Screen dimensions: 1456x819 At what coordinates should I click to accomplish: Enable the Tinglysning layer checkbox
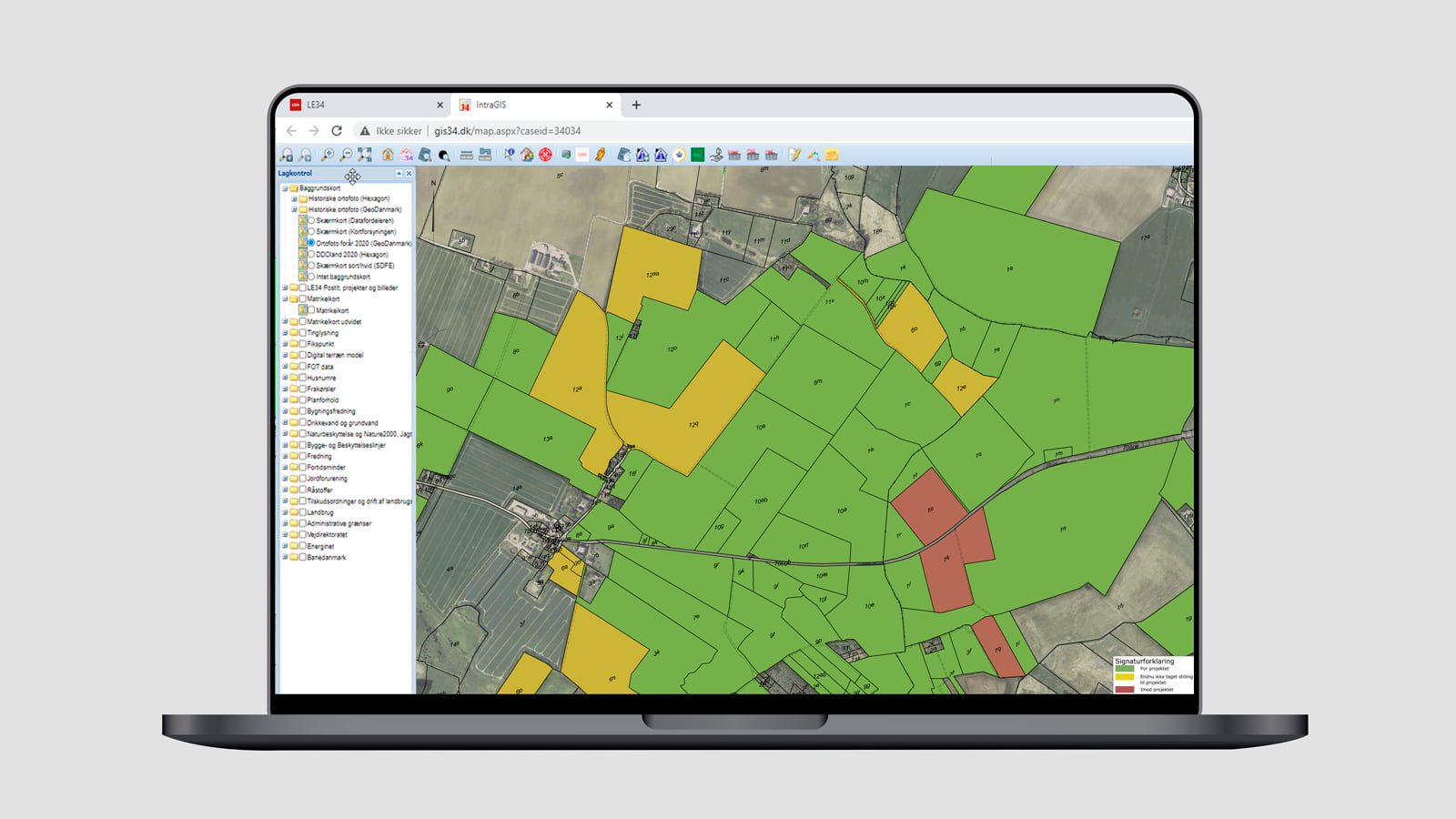303,333
